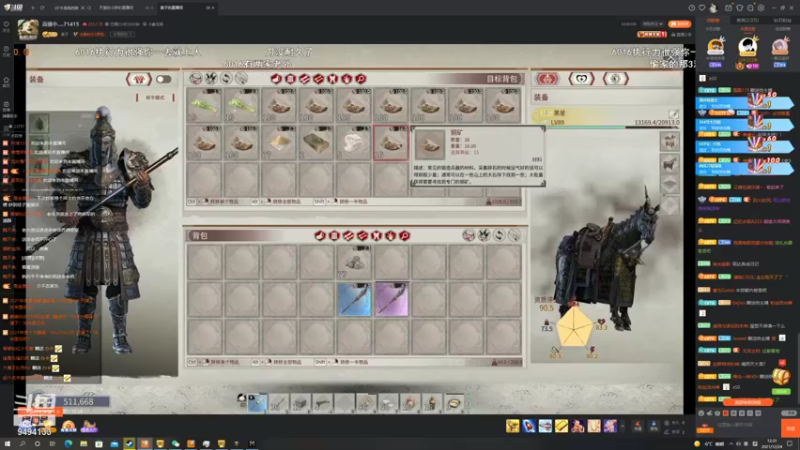Select the horse armor slot icon
This screenshot has height=450, width=800.
(669, 141)
